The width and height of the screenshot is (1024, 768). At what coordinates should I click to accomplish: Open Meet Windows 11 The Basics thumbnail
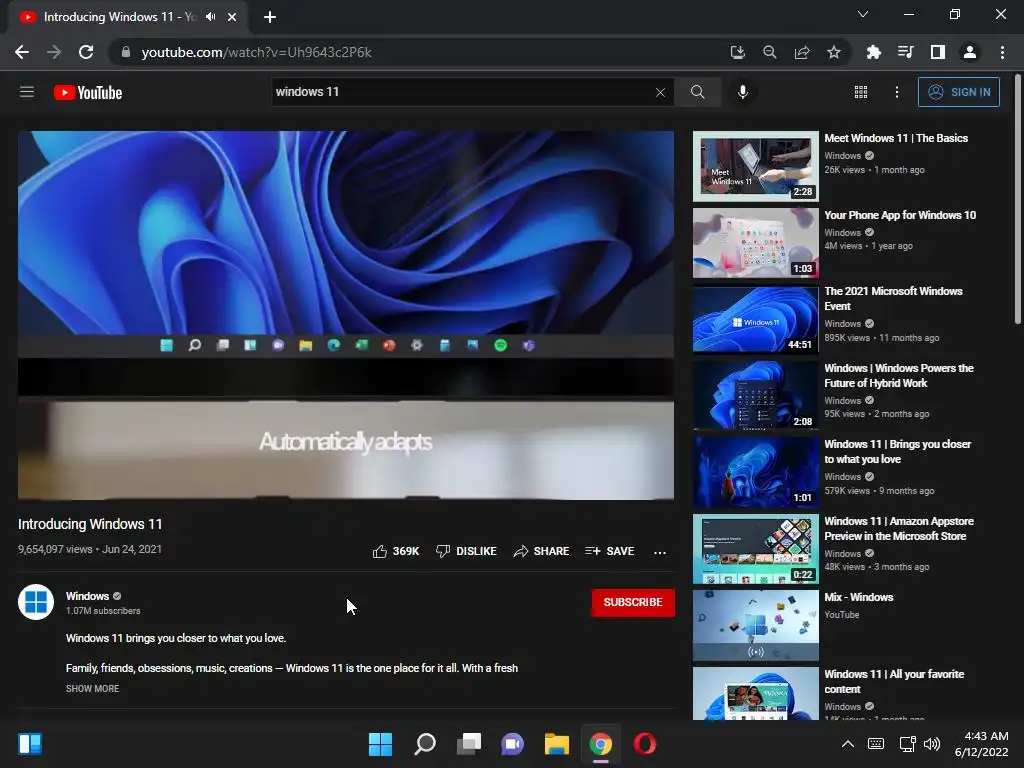(756, 167)
